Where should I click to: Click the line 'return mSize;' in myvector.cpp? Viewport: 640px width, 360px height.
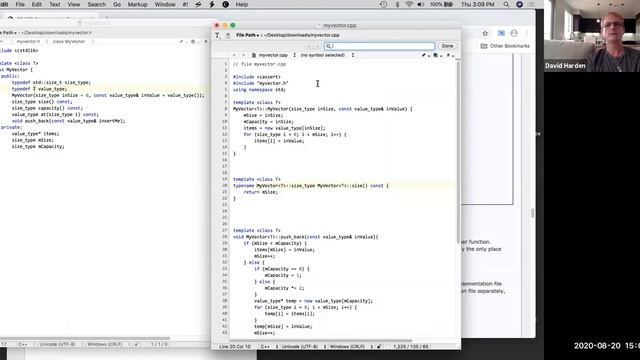tap(261, 192)
